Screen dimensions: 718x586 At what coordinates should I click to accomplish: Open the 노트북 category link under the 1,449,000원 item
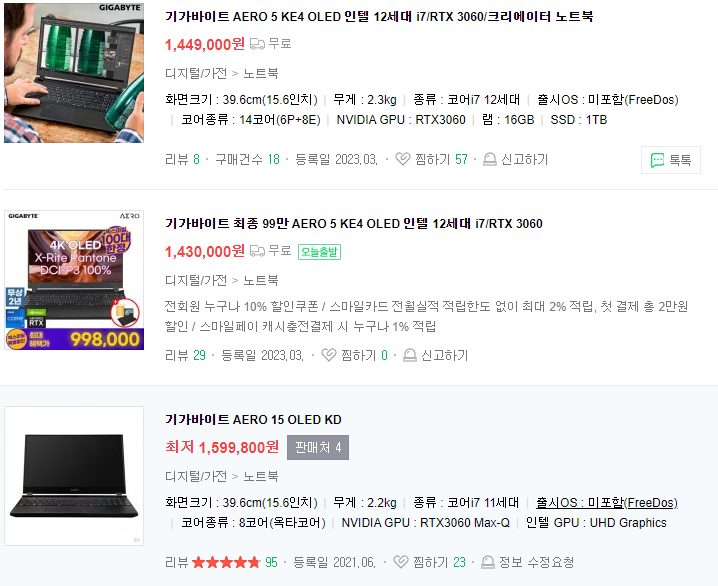[261, 73]
